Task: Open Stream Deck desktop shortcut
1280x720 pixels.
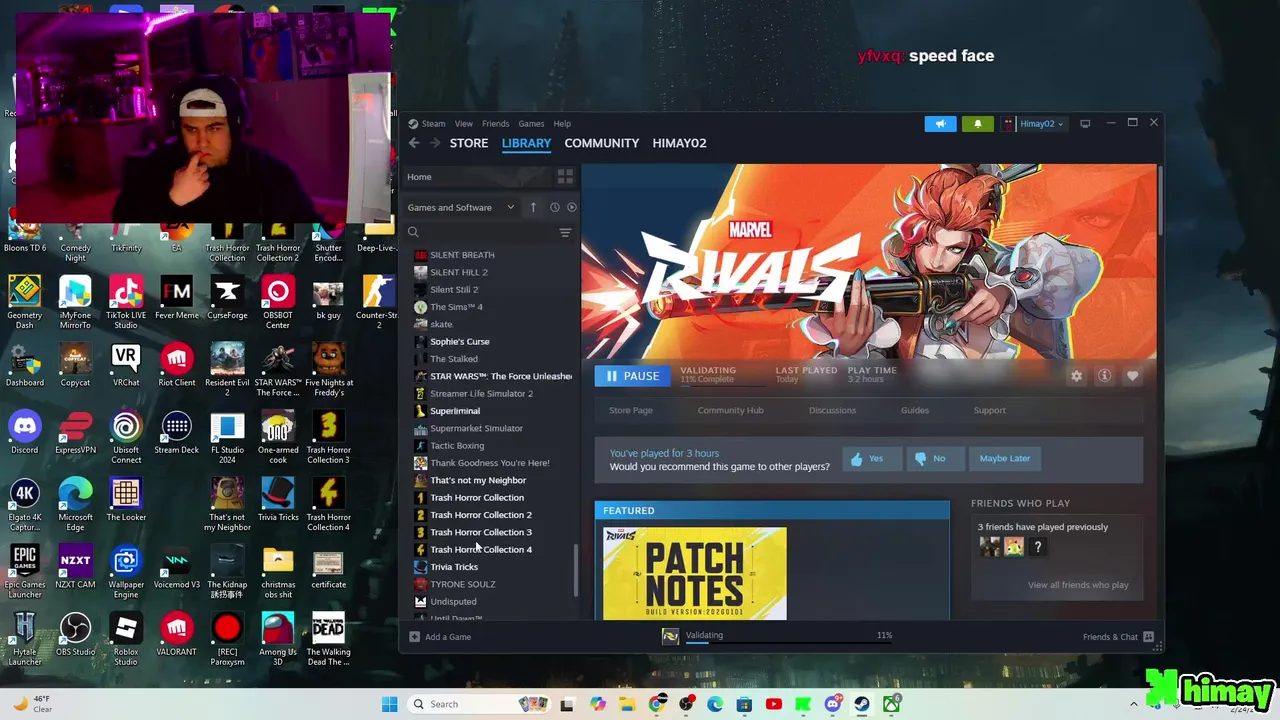Action: [x=176, y=433]
